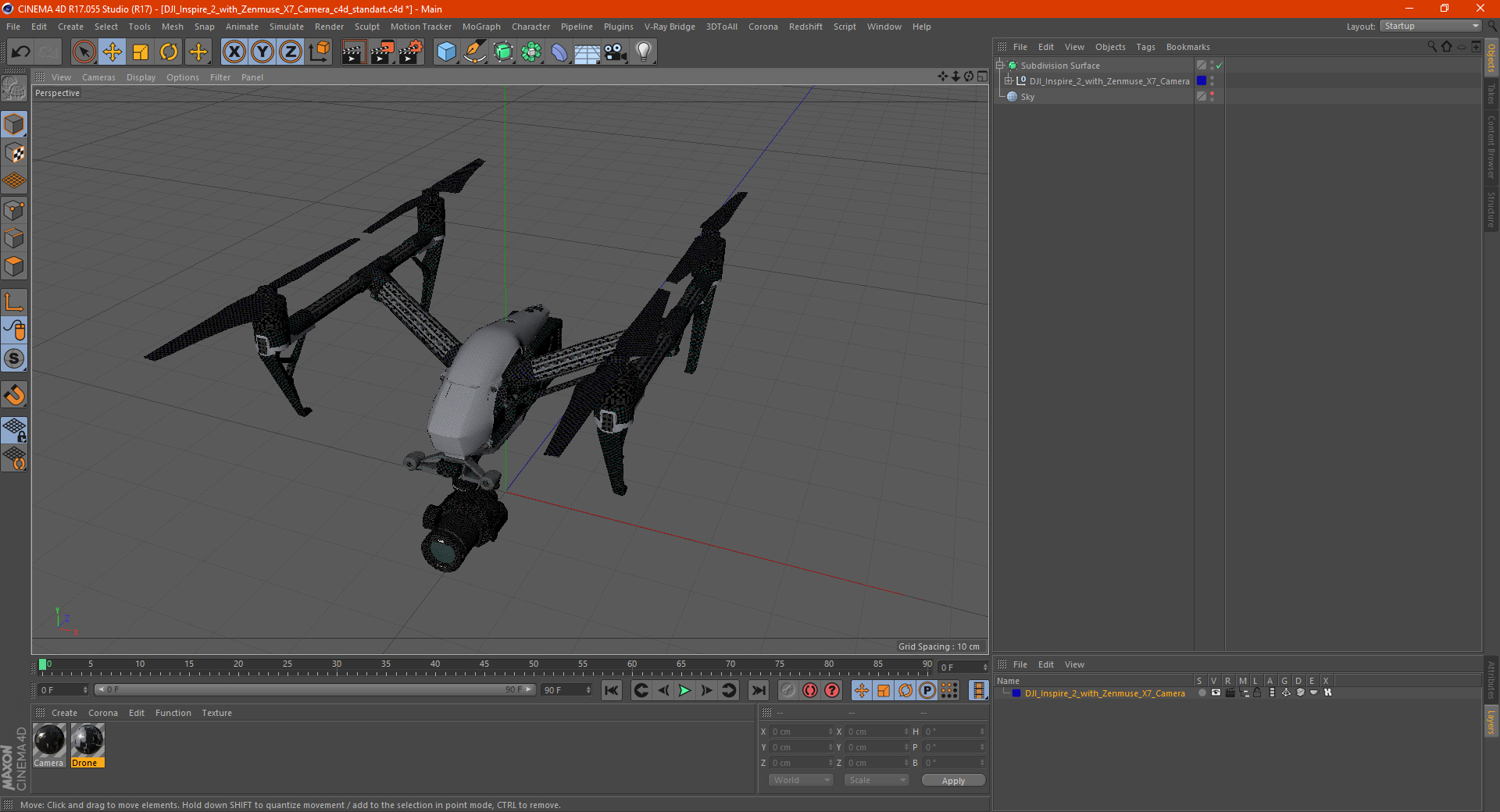The height and width of the screenshot is (812, 1500).
Task: Toggle X axis lock
Action: point(234,52)
